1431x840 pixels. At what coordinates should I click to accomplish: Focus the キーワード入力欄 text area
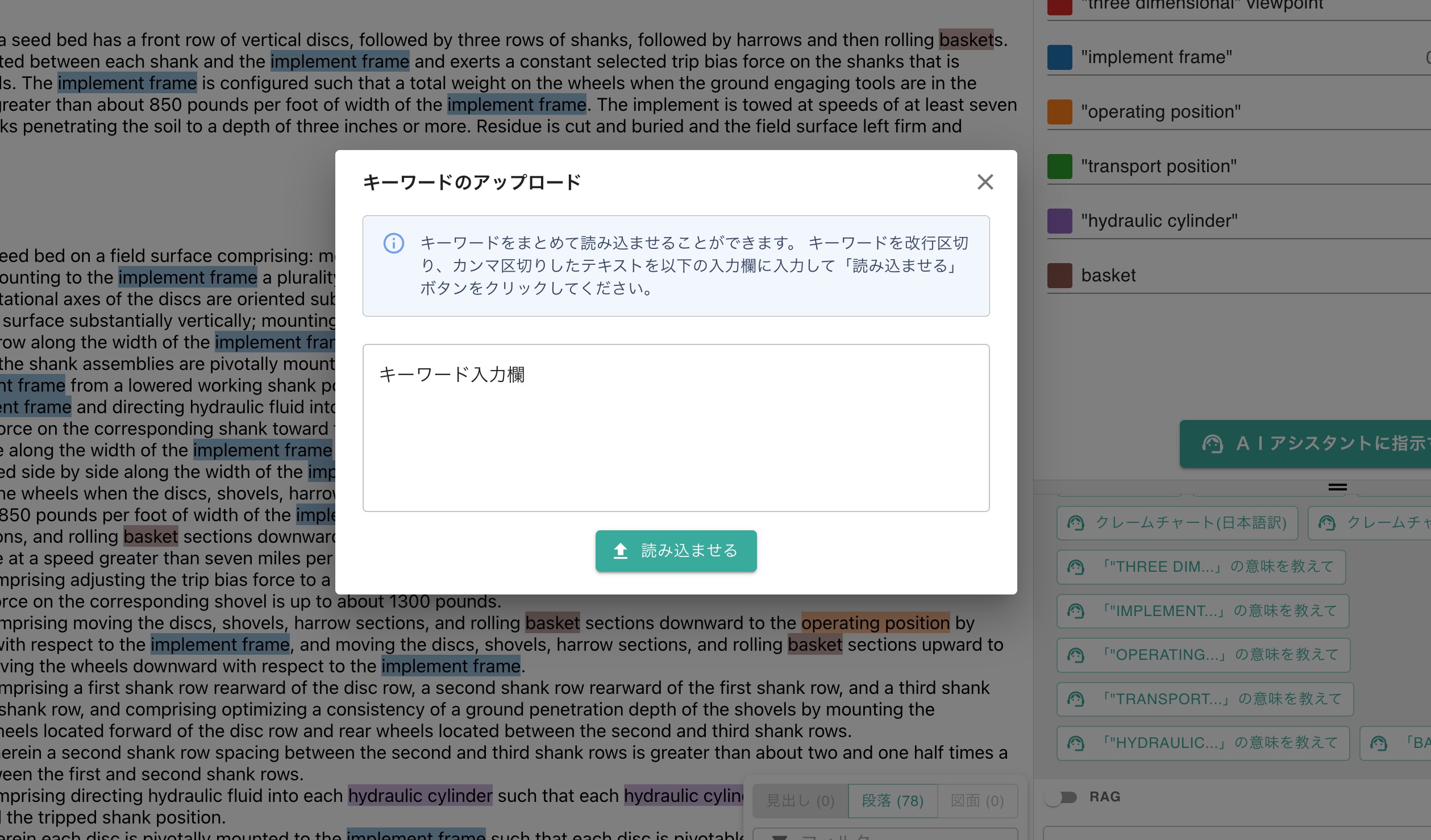point(676,427)
